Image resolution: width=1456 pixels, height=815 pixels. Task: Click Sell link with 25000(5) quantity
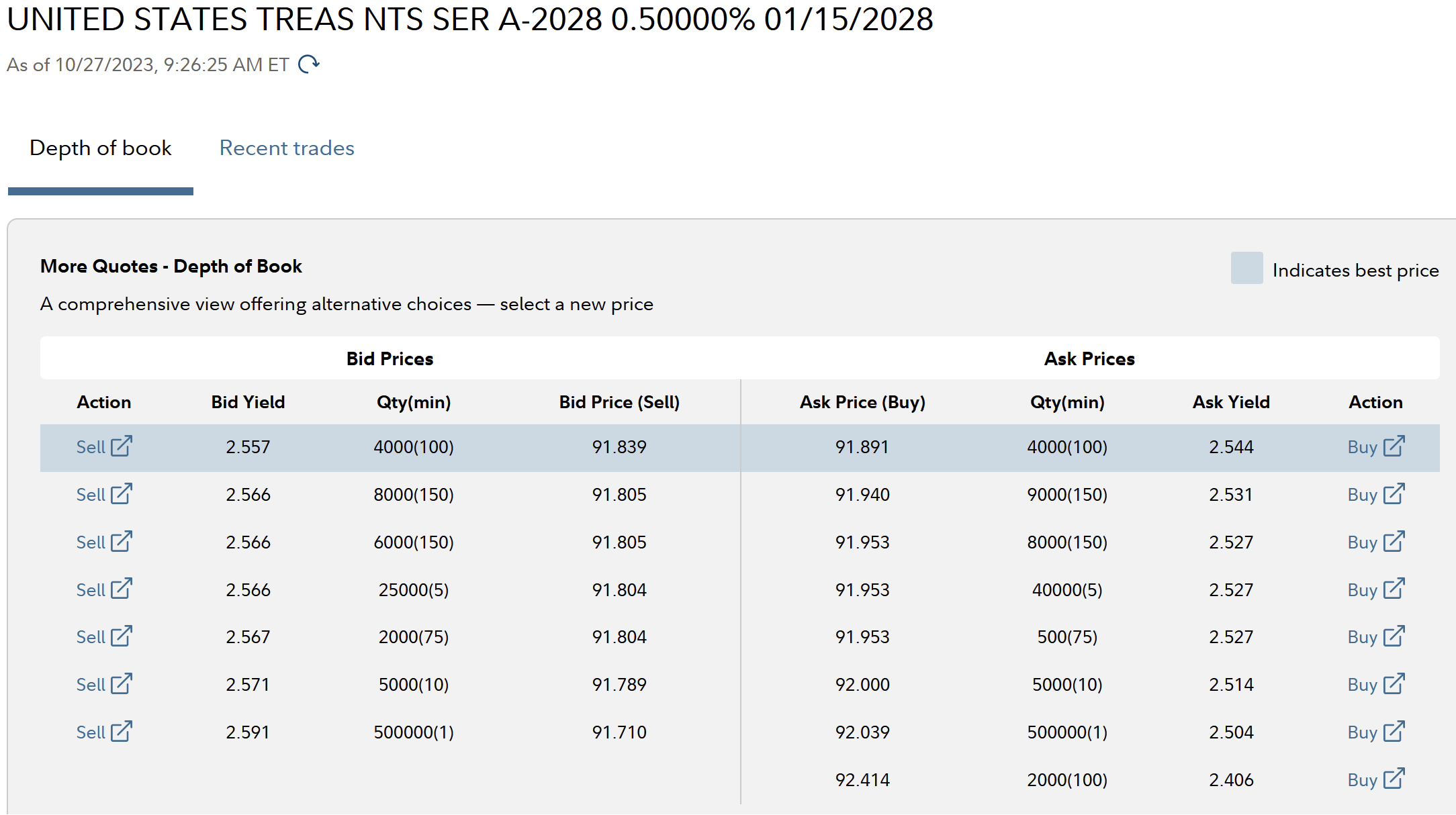91,590
